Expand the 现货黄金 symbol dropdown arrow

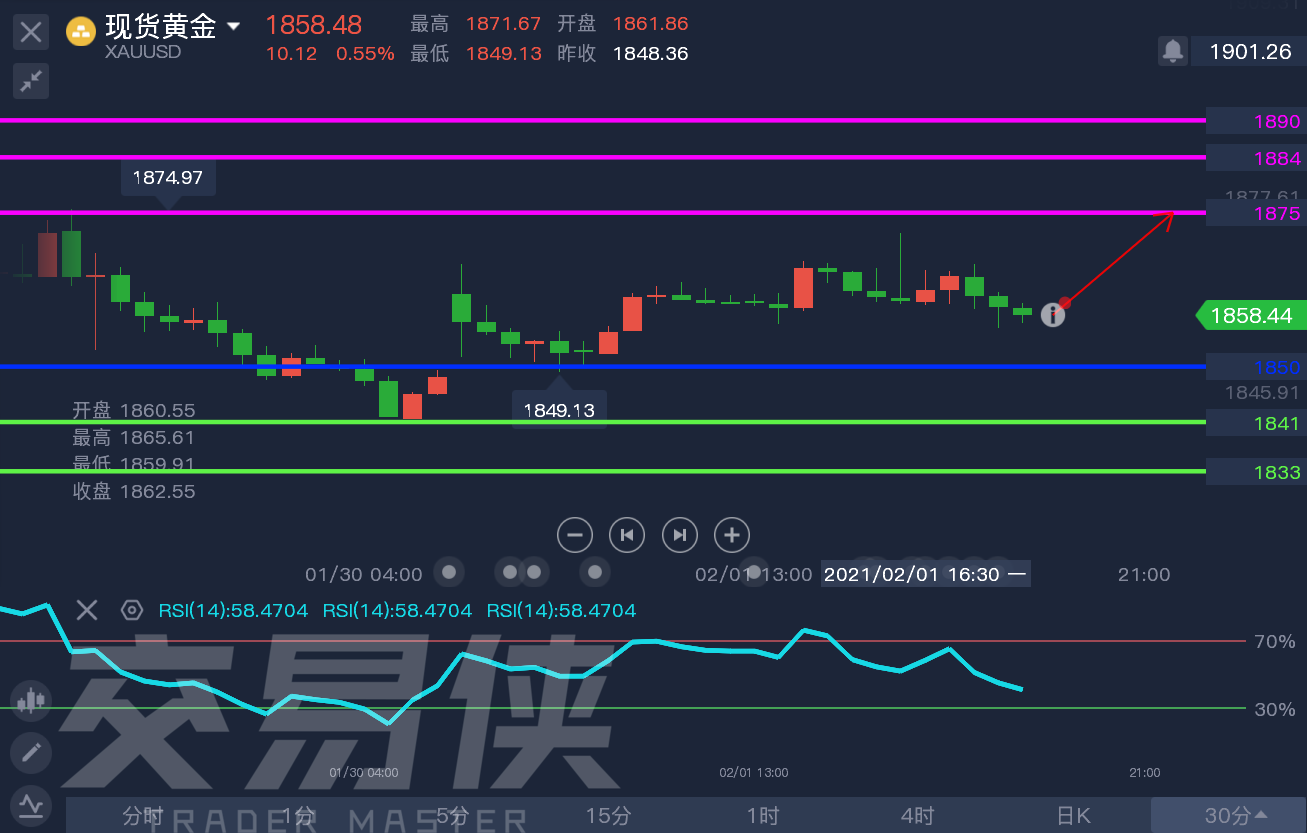pyautogui.click(x=234, y=27)
